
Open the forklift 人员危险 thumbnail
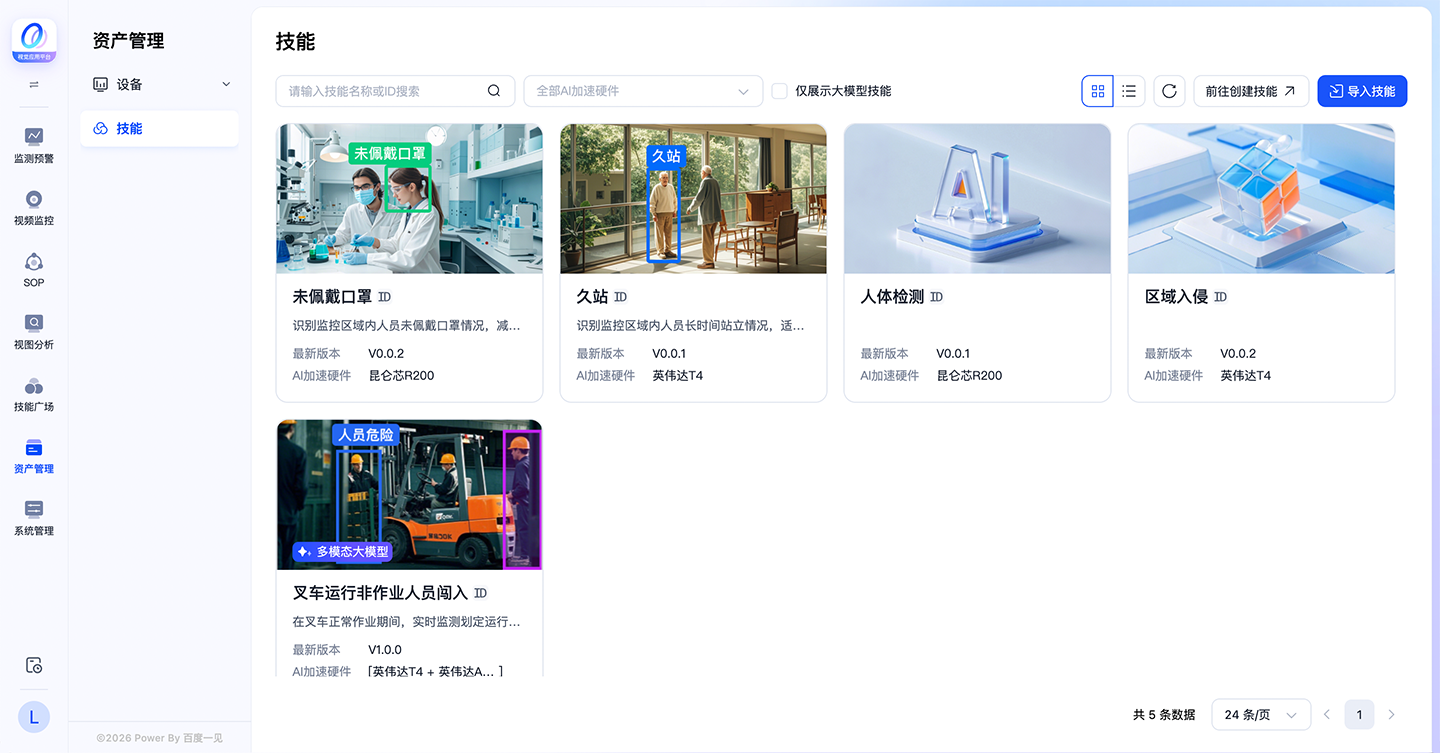(x=410, y=495)
